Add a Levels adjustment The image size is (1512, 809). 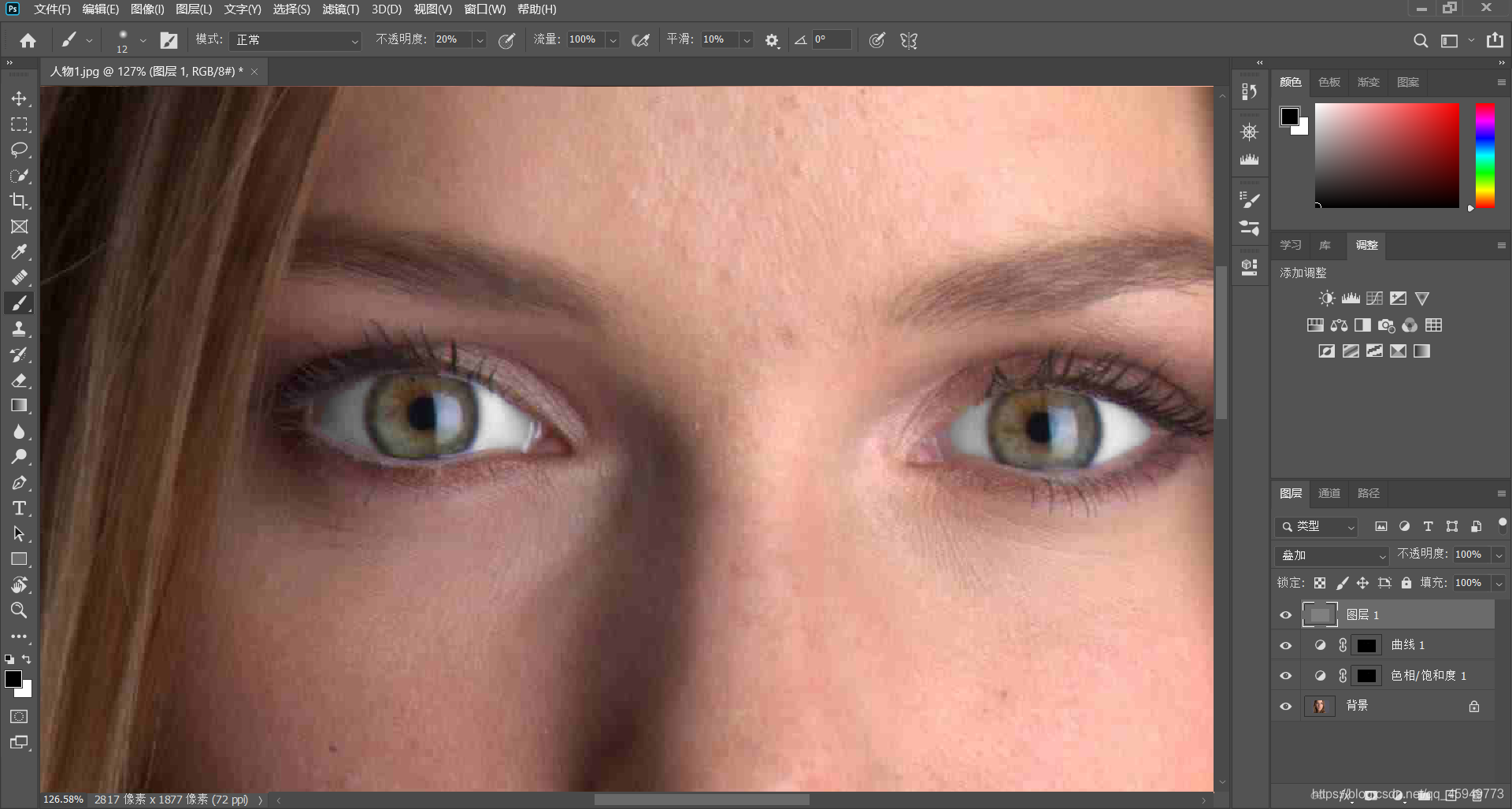[1351, 299]
